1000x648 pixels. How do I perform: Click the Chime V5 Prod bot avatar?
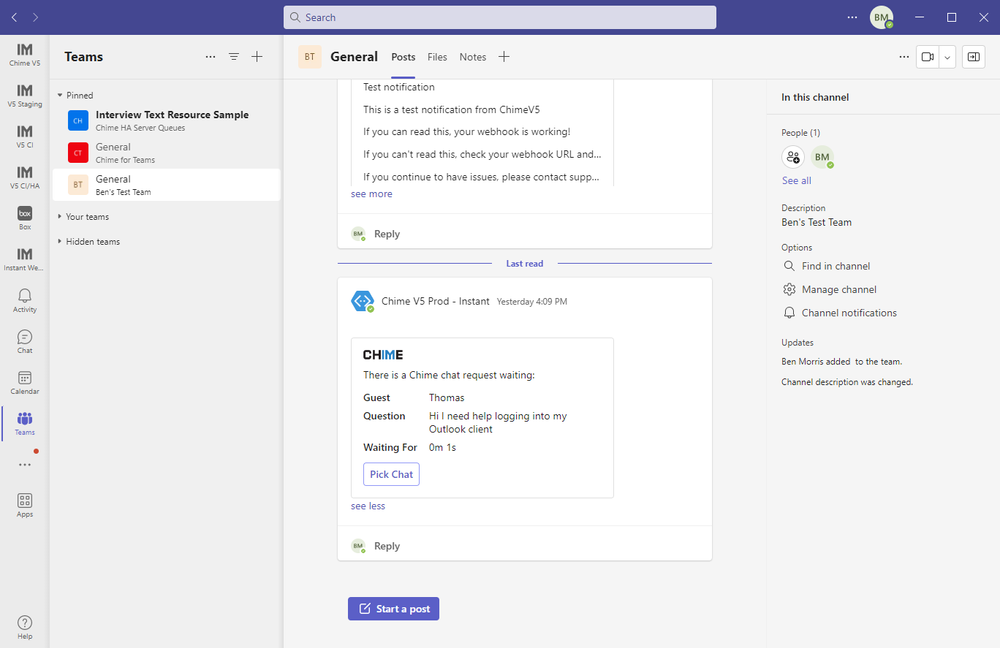[x=362, y=301]
